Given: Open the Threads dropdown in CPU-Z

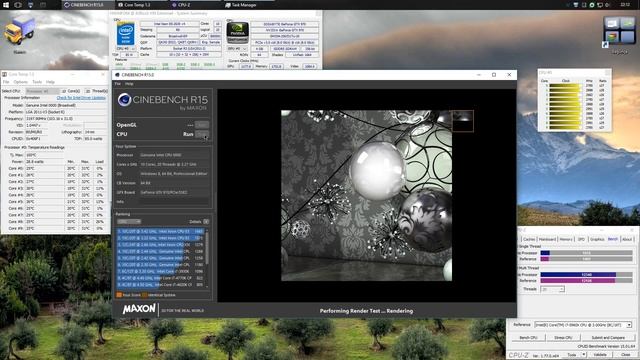Looking at the screenshot, I should 552,289.
